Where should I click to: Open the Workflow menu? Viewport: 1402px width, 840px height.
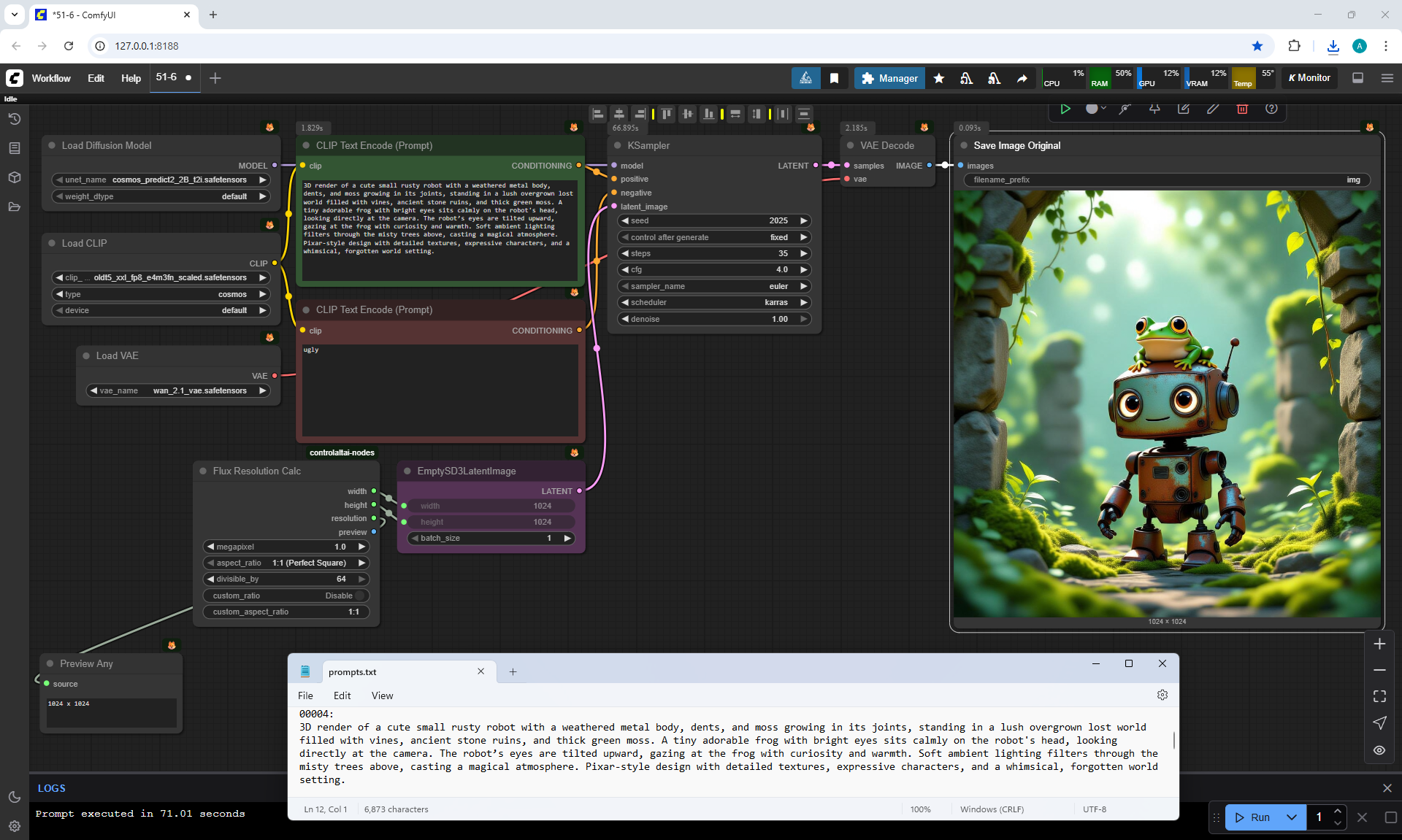pos(51,78)
